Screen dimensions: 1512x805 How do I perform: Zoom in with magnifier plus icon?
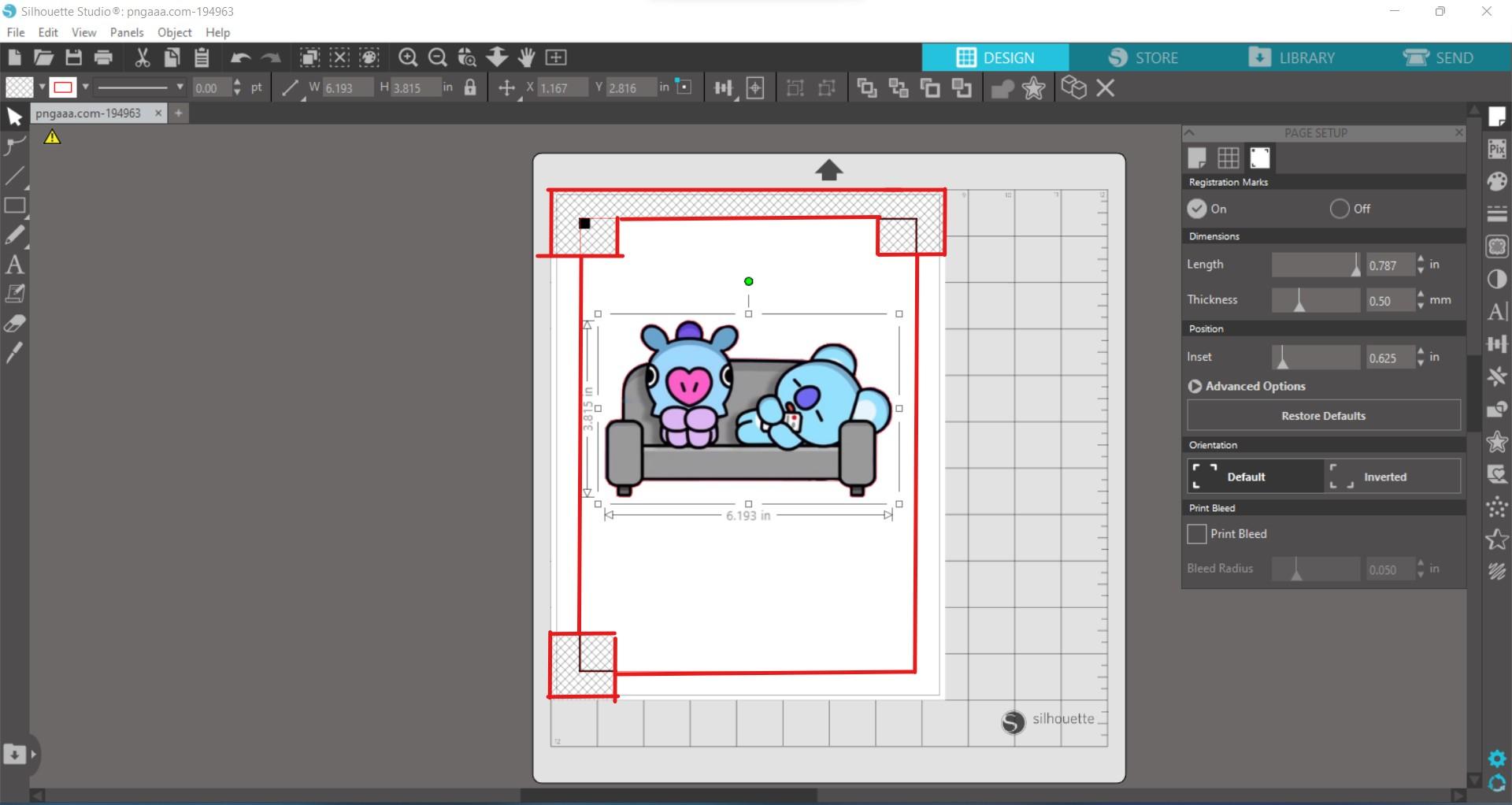(408, 57)
